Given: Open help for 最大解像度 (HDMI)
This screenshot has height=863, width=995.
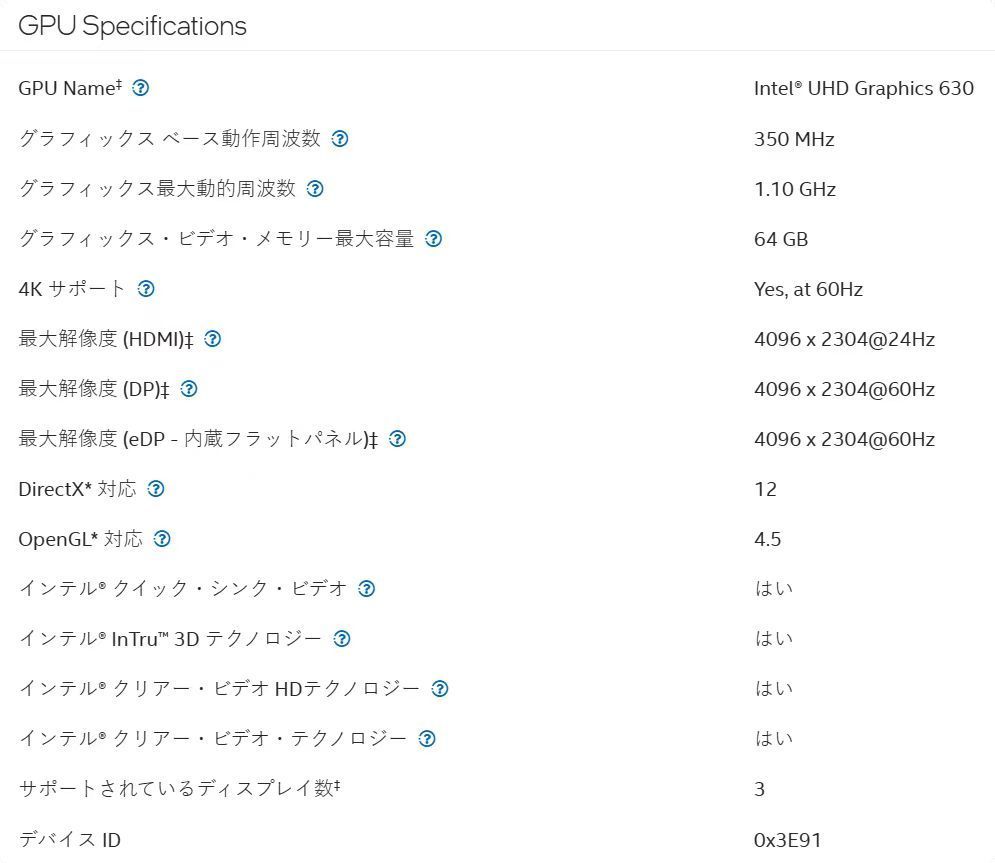Looking at the screenshot, I should click(212, 339).
